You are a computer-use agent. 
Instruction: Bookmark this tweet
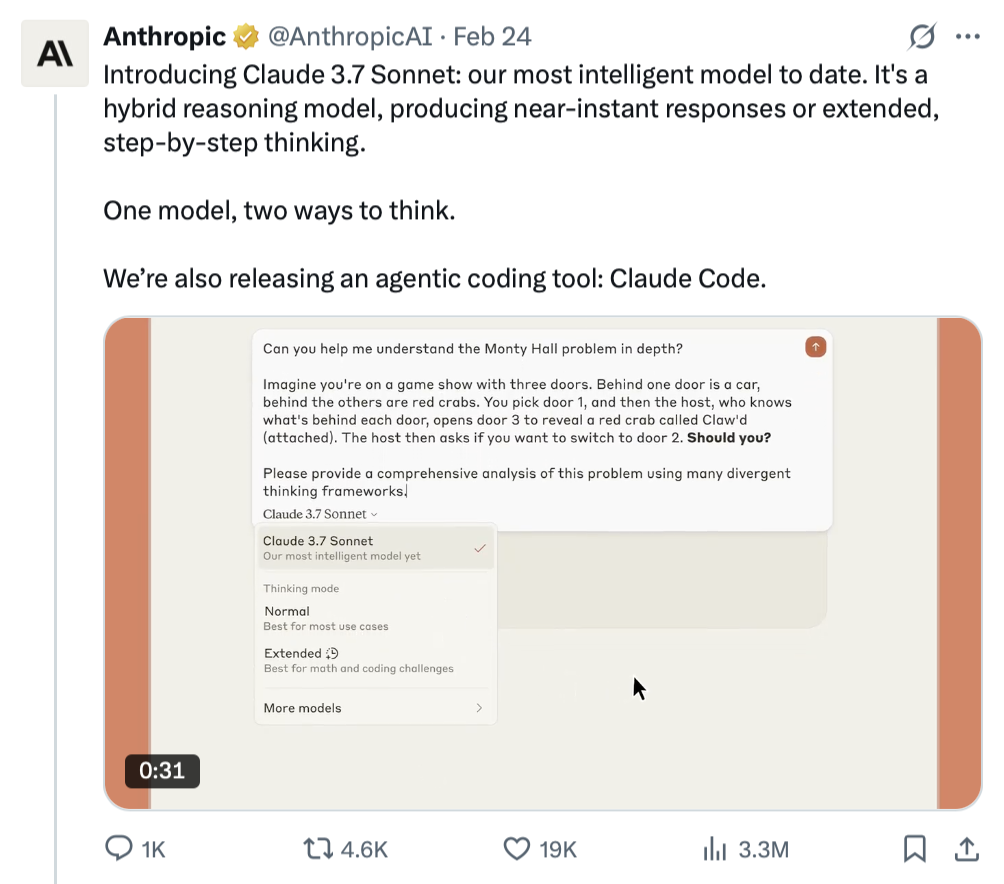[x=914, y=849]
